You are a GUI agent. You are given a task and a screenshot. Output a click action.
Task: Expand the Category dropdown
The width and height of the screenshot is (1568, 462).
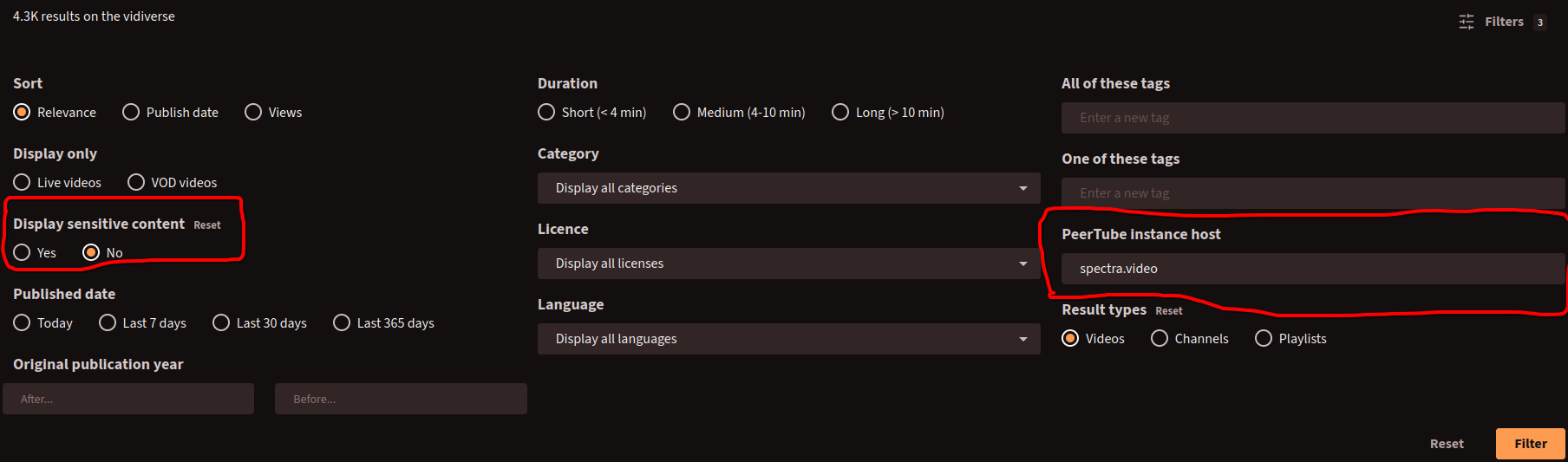(x=789, y=188)
